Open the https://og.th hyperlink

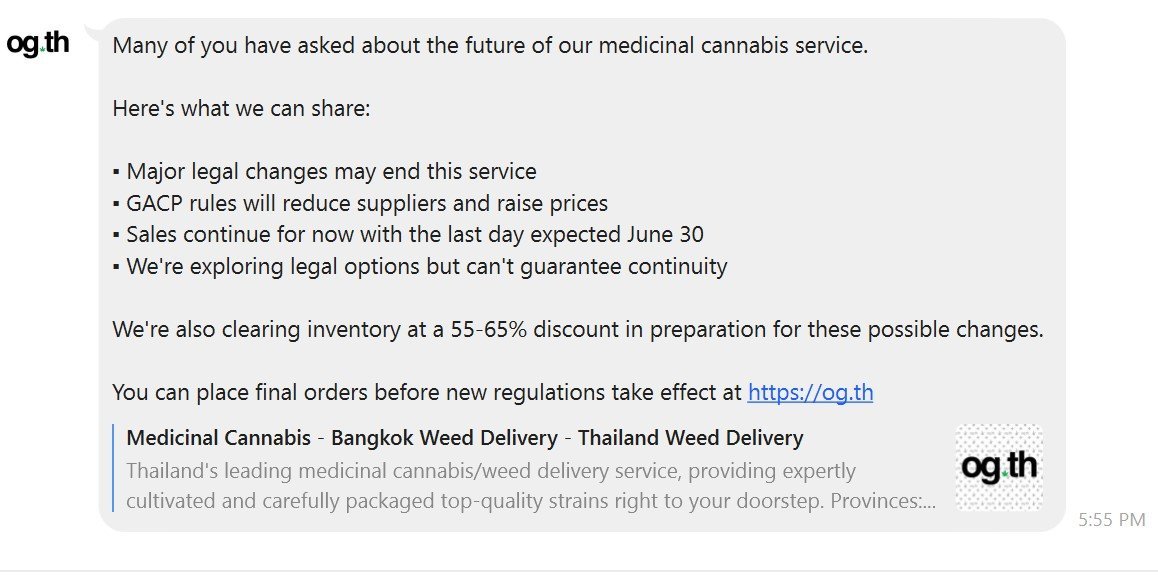tap(810, 392)
